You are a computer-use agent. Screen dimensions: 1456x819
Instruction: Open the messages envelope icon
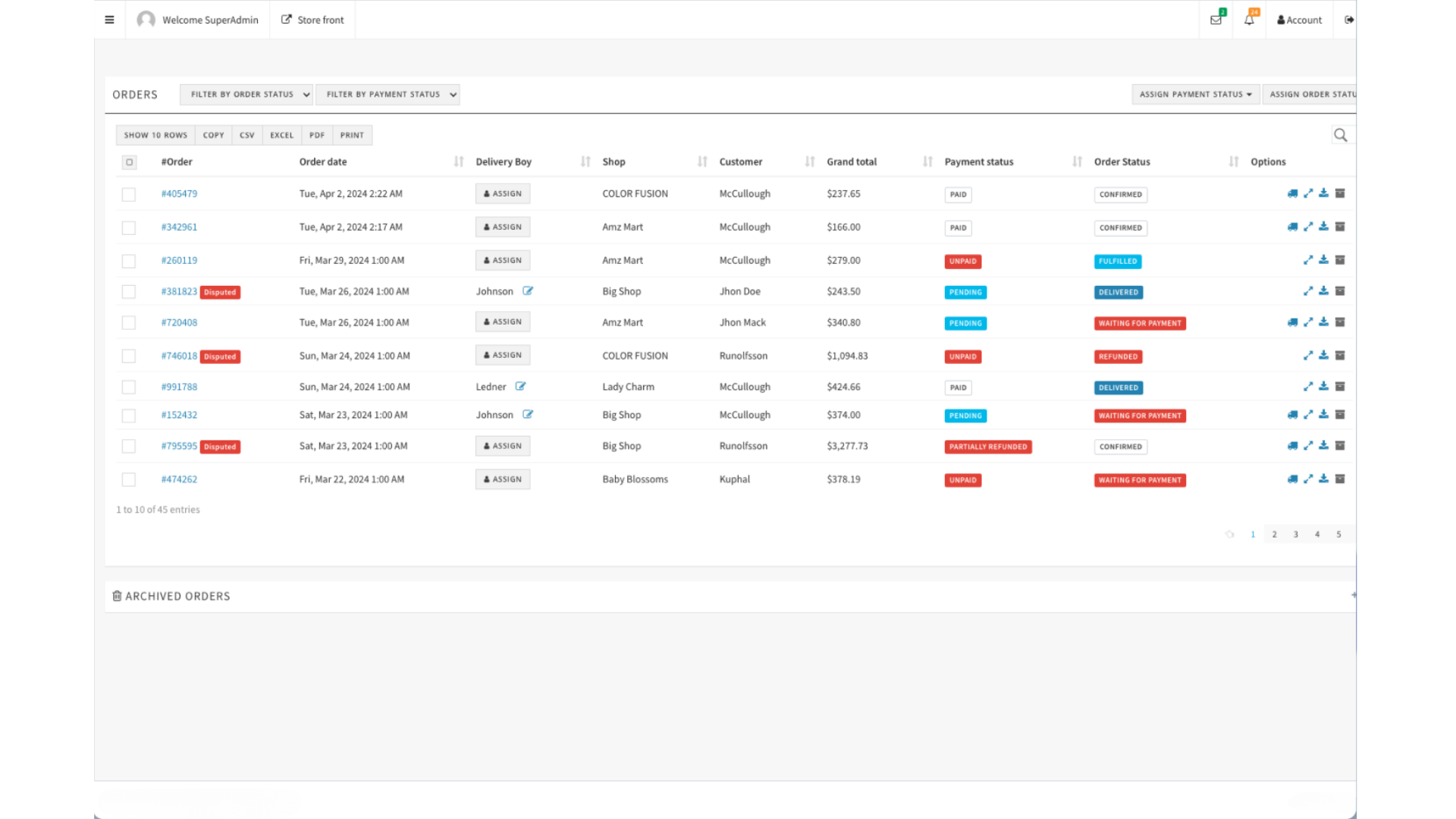click(x=1216, y=20)
